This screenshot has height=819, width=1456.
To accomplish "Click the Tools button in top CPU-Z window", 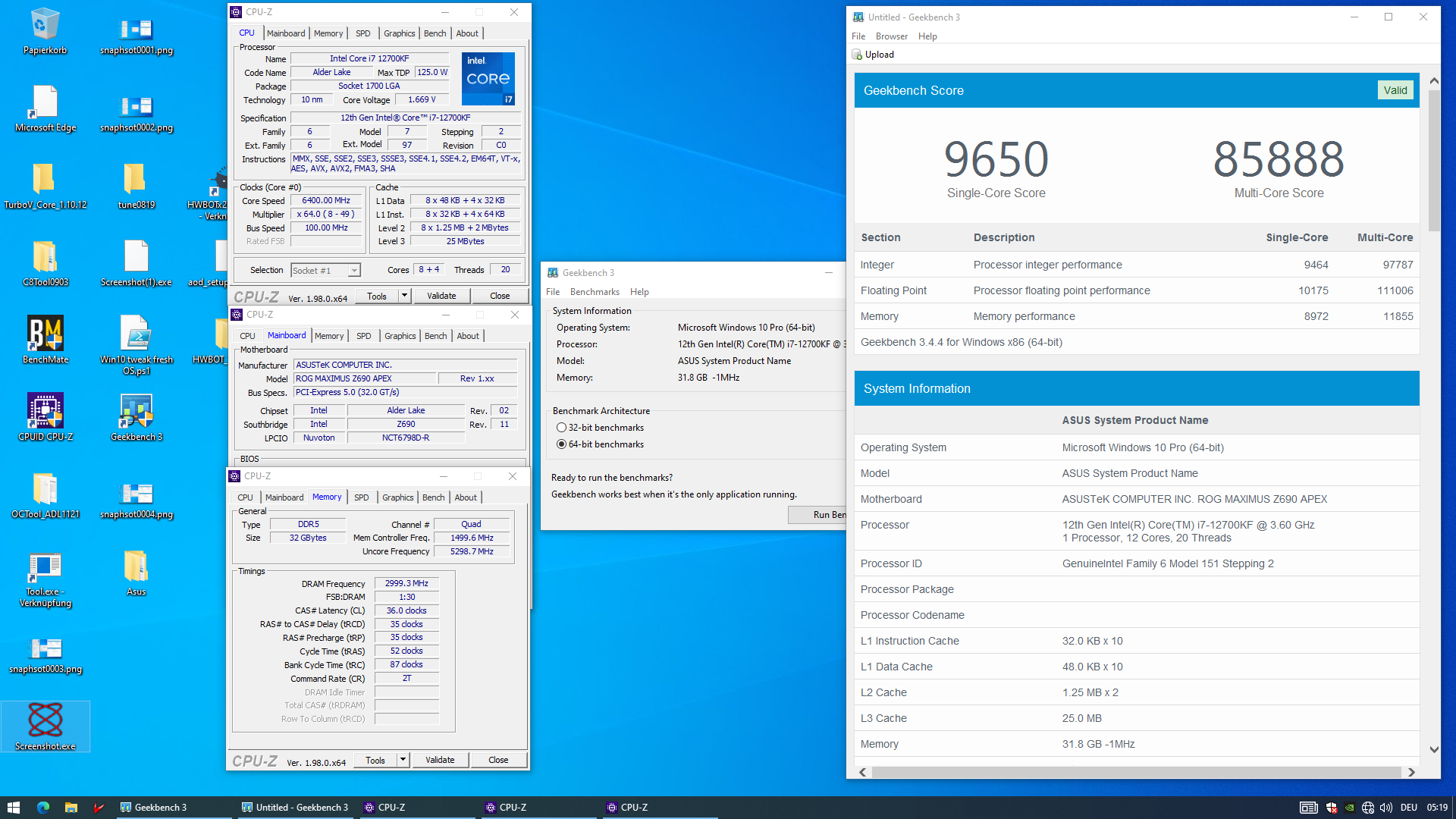I will (x=377, y=296).
